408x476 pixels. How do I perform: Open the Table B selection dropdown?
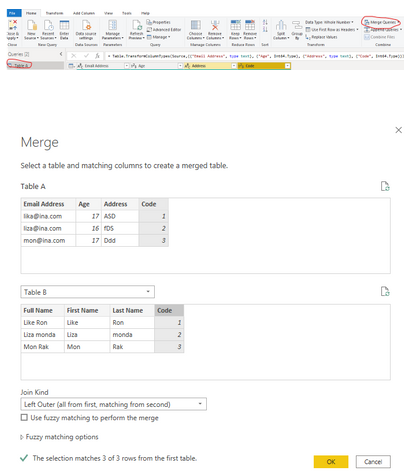(88, 292)
